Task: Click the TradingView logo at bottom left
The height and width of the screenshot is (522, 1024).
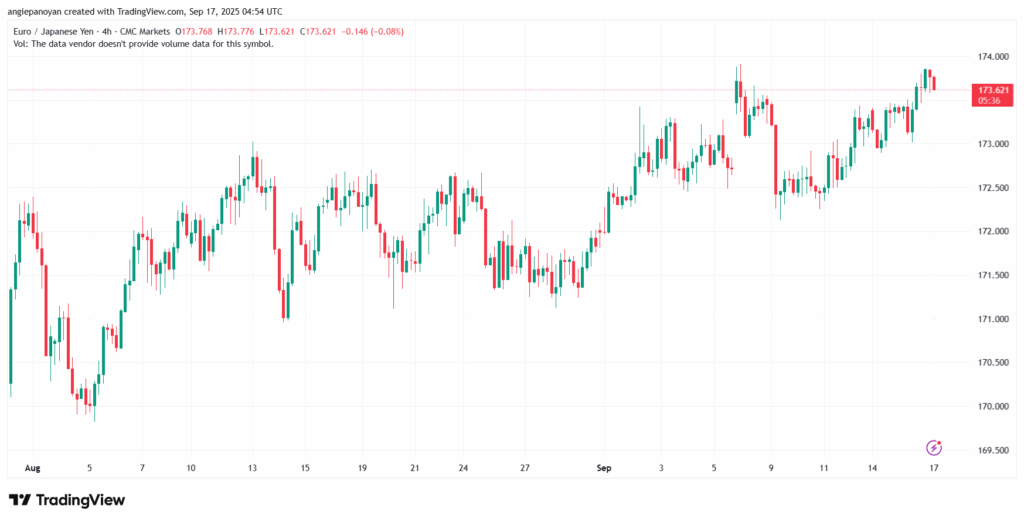Action: [67, 500]
